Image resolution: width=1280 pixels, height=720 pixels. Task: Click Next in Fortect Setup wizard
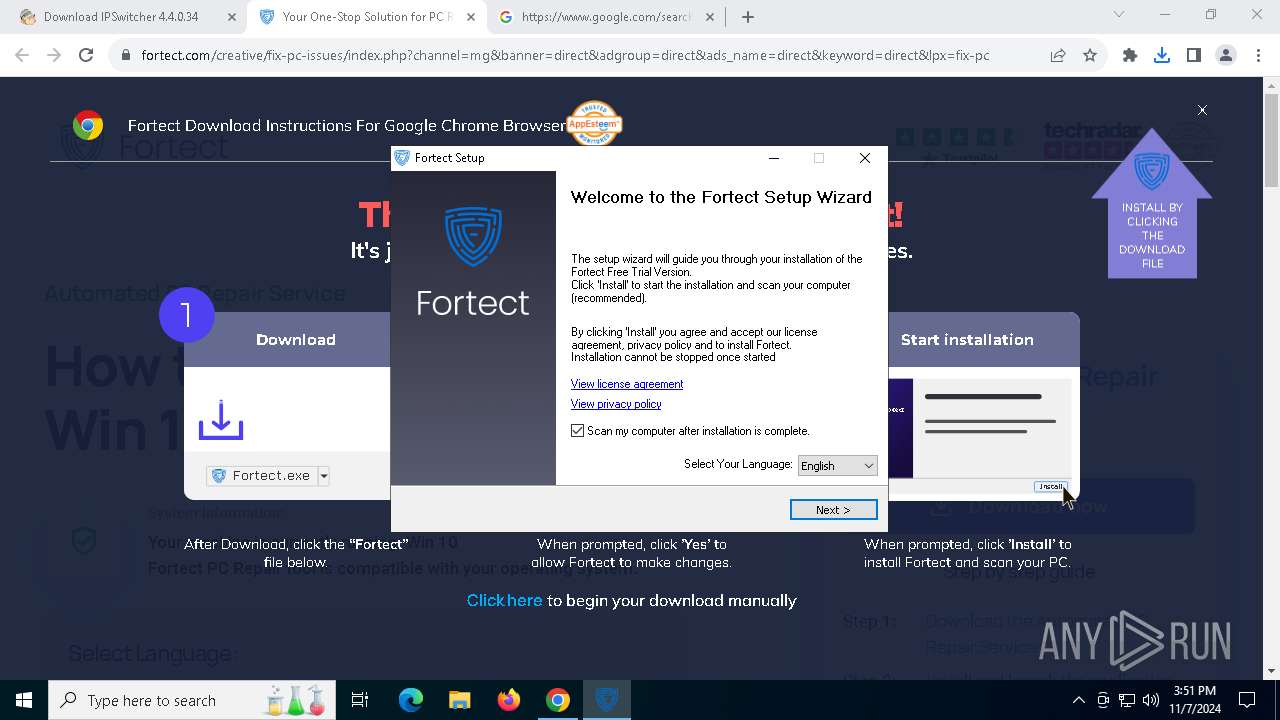(833, 510)
